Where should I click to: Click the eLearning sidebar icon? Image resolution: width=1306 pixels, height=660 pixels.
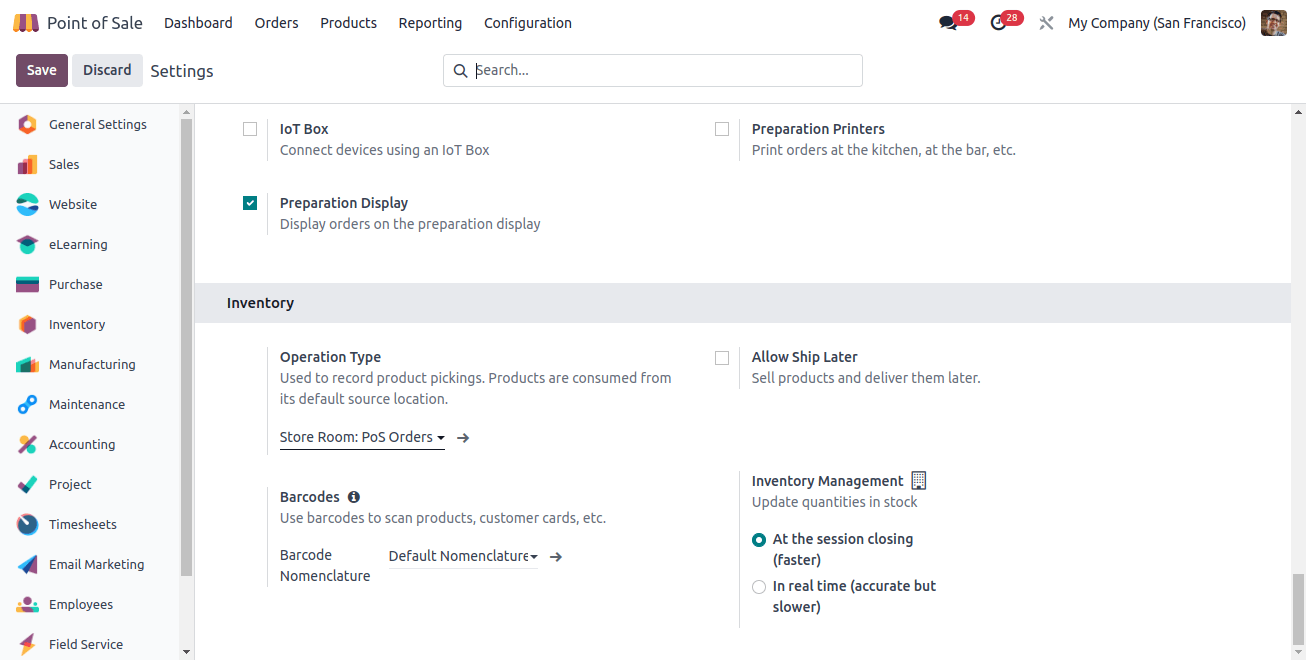tap(28, 245)
